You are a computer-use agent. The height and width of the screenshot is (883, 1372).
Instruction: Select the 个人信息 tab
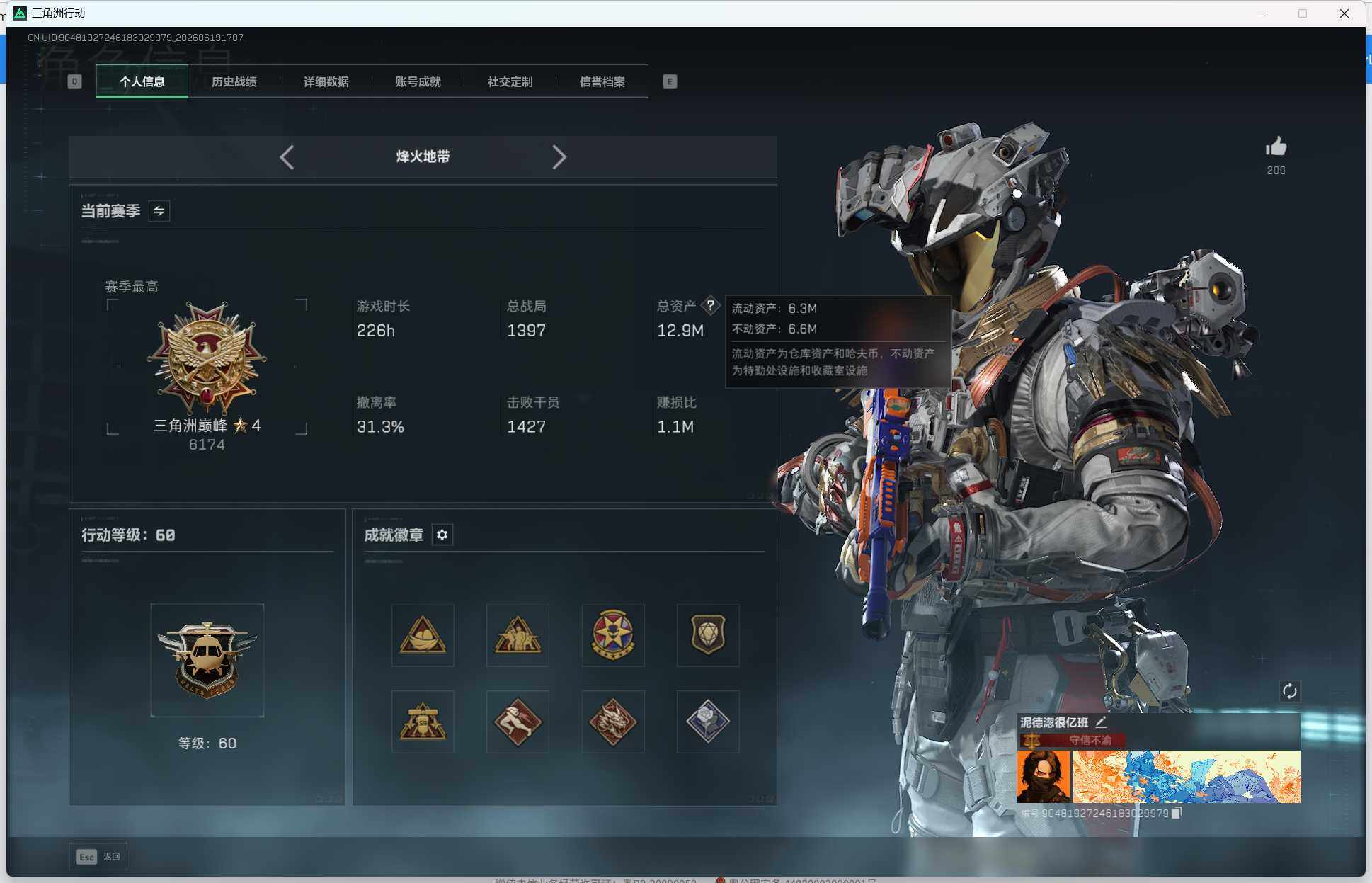tap(142, 82)
